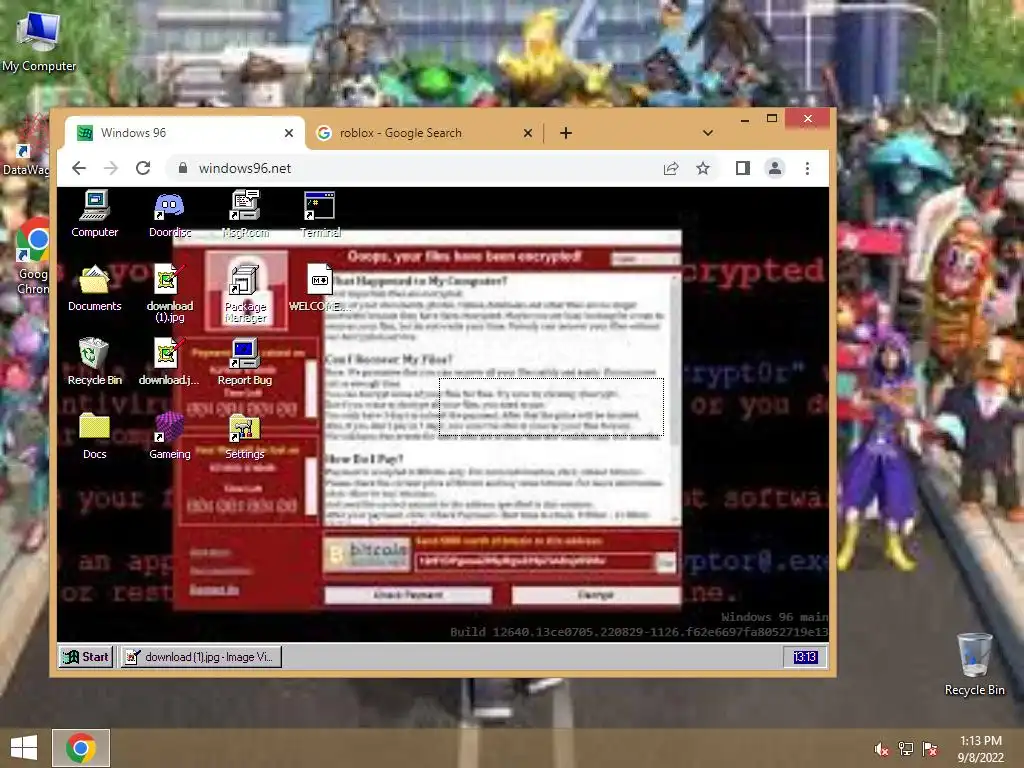
Task: Open a new Chrome tab
Action: 566,133
